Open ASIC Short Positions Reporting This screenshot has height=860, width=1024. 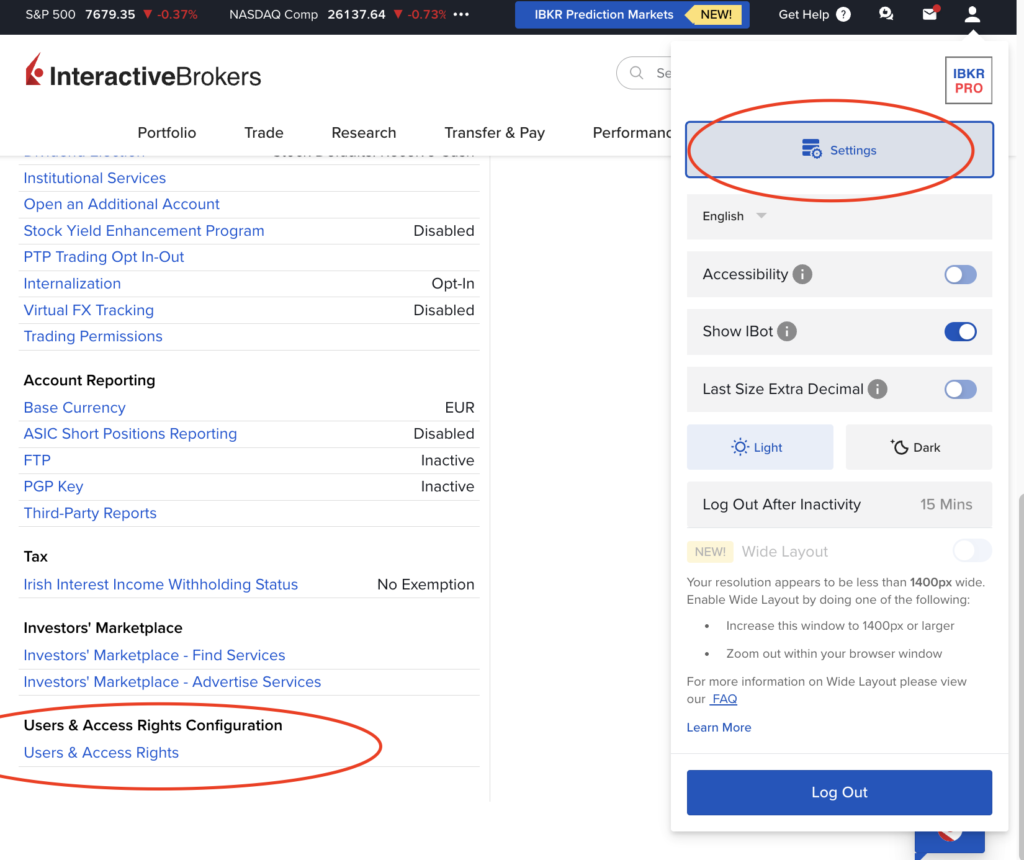coord(130,434)
